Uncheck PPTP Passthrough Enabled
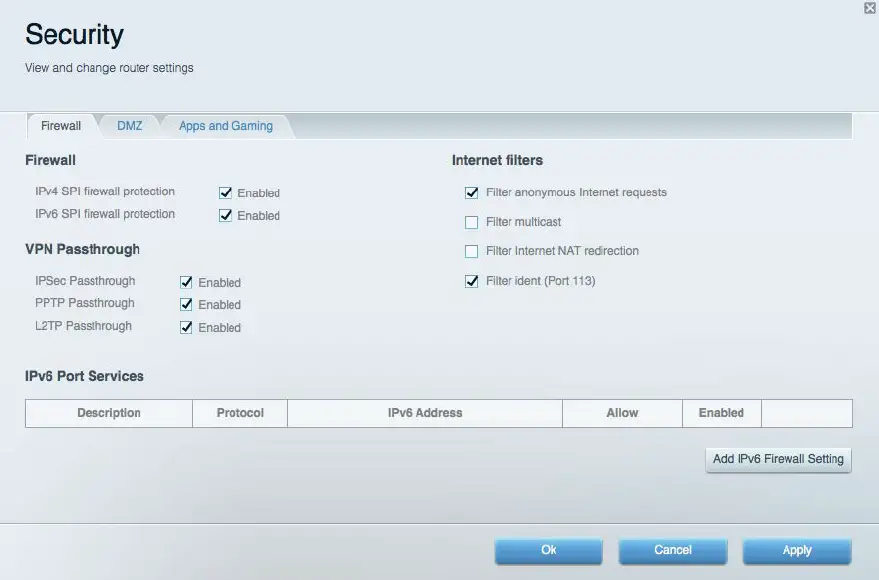This screenshot has height=580, width=879. (186, 304)
